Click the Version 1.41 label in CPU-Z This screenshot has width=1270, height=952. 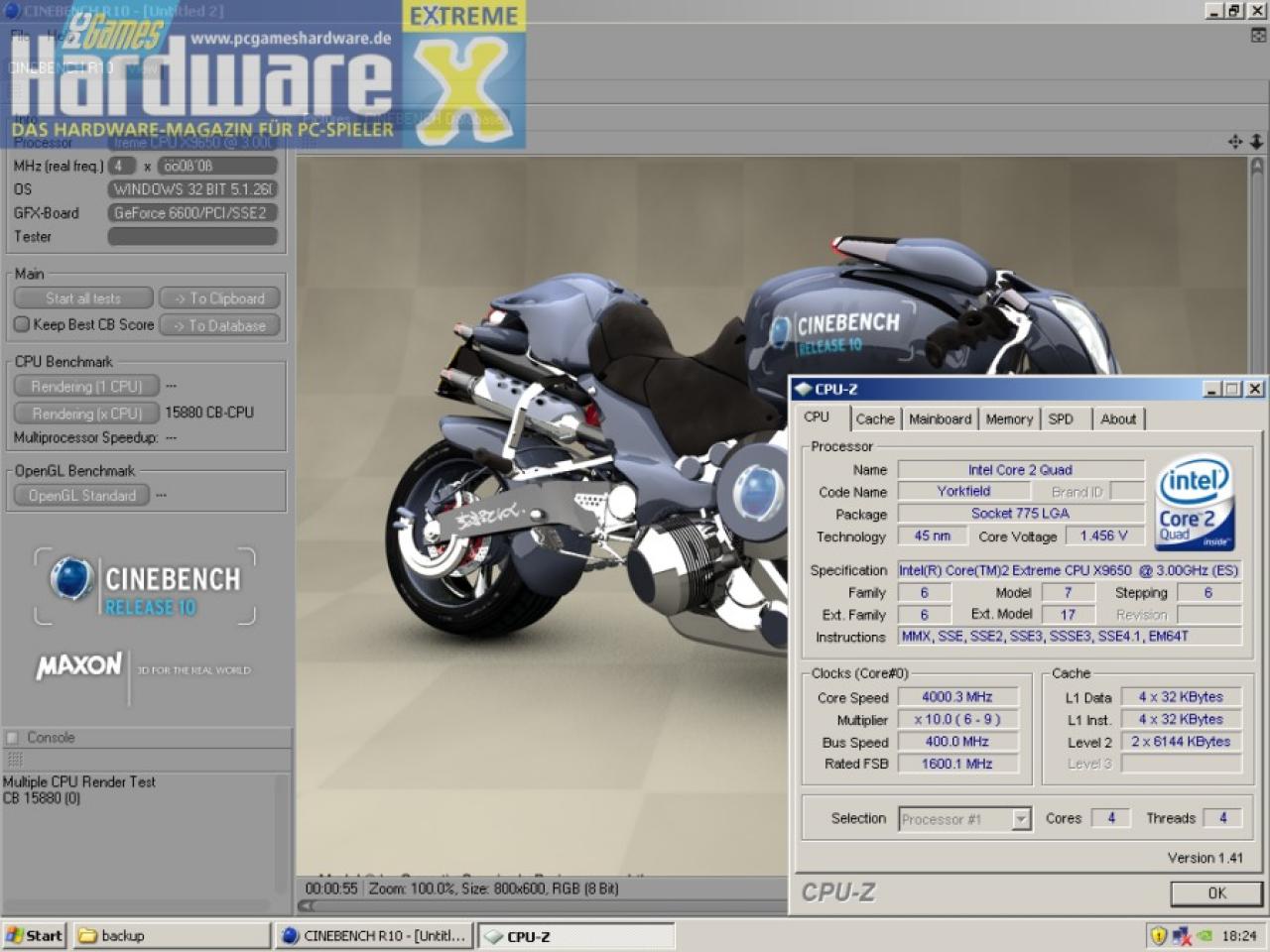(1205, 858)
